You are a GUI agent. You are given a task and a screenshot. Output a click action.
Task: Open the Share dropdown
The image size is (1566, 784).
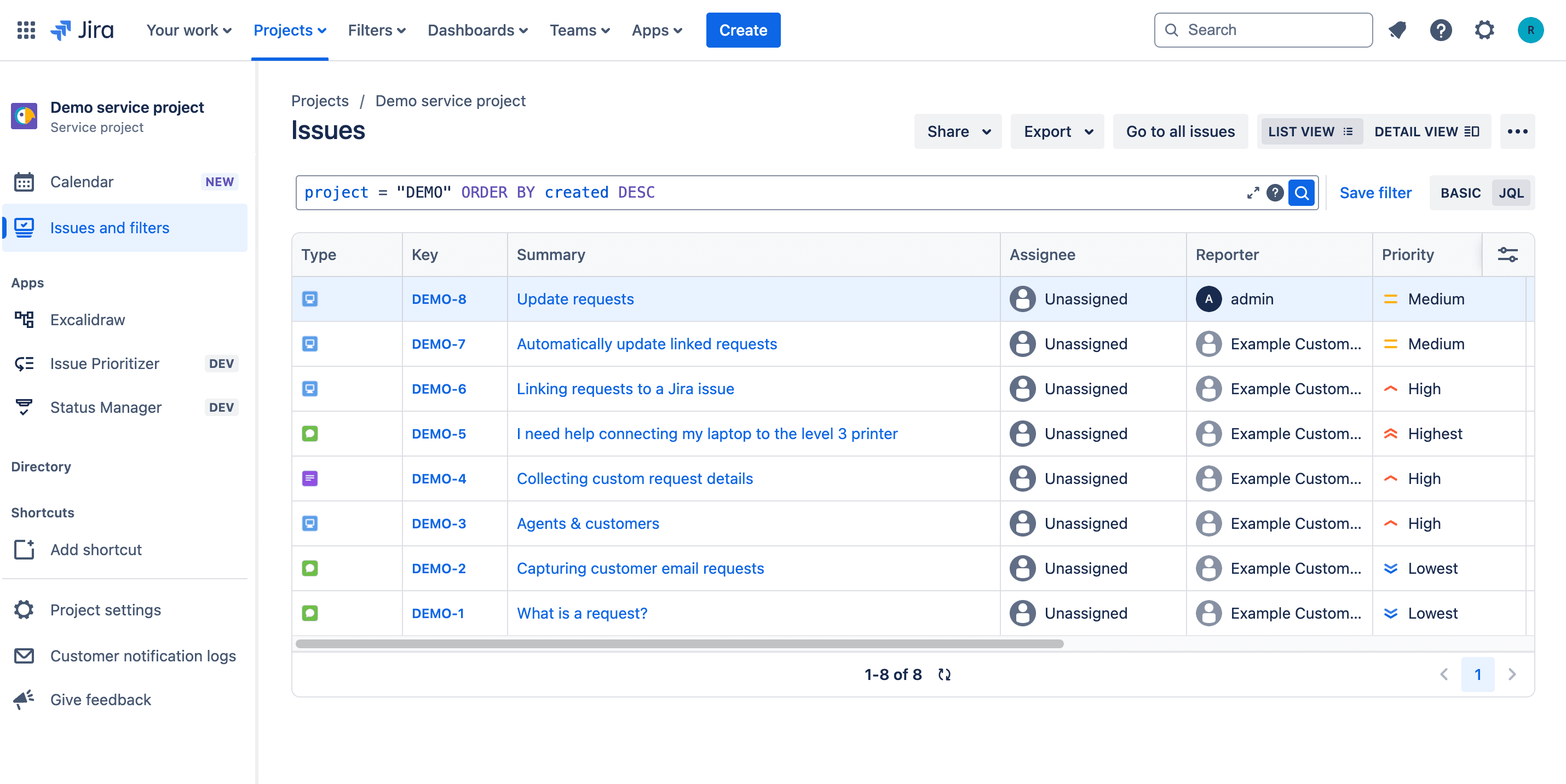coord(958,131)
